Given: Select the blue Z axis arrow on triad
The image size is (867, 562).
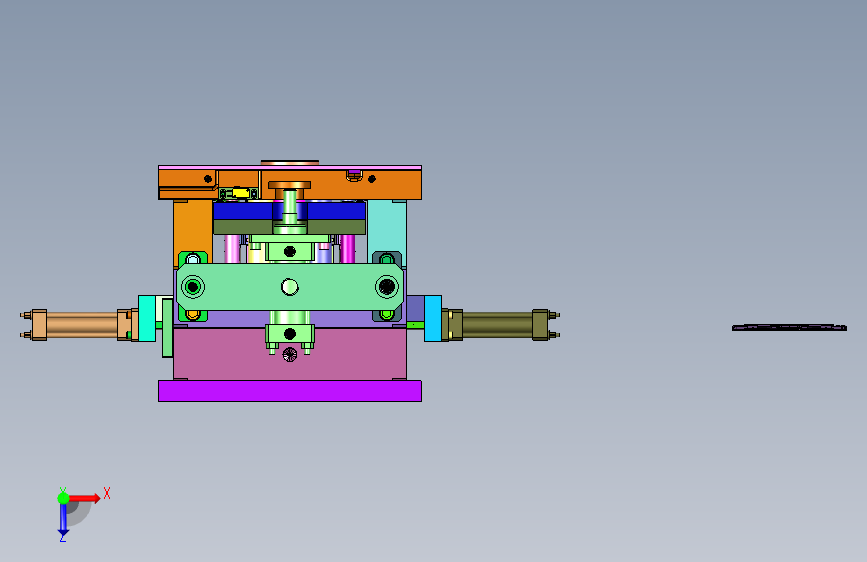Looking at the screenshot, I should click(x=63, y=520).
